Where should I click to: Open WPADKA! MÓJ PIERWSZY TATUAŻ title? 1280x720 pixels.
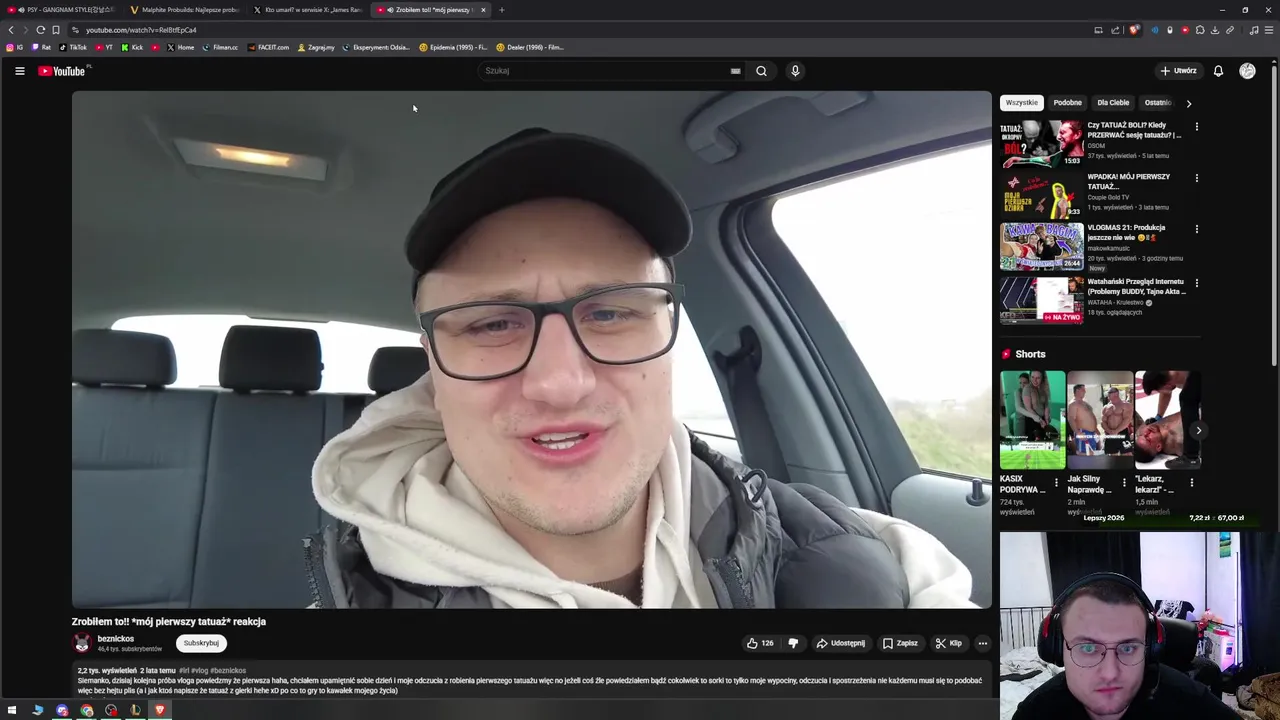[x=1129, y=181]
